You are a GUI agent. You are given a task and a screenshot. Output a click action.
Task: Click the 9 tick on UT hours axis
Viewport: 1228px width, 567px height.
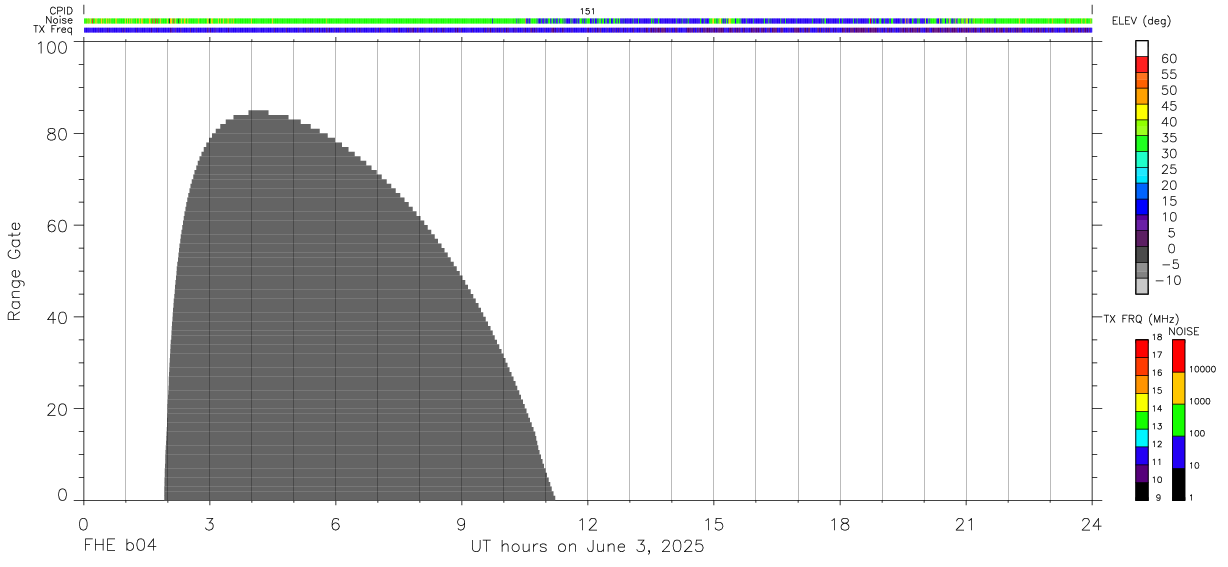click(x=461, y=523)
